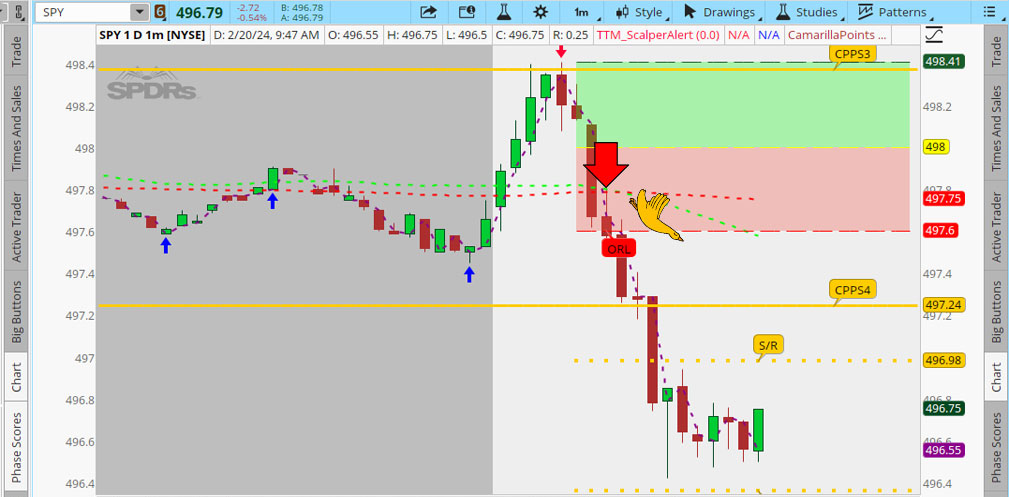The image size is (1009, 497).
Task: Open Big Buttons tab in right sidebar
Action: [x=996, y=312]
